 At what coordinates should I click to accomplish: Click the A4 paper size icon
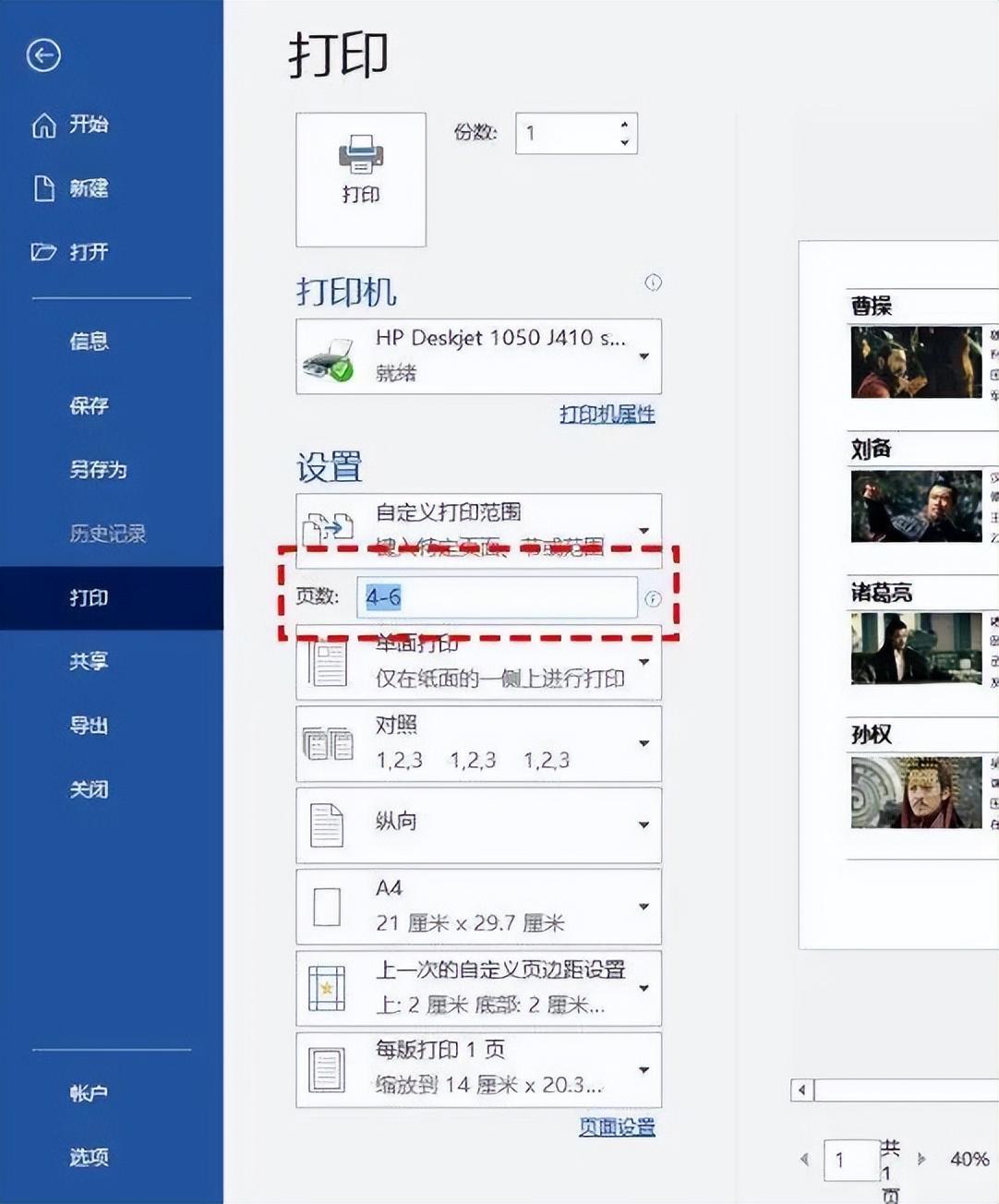click(x=327, y=907)
